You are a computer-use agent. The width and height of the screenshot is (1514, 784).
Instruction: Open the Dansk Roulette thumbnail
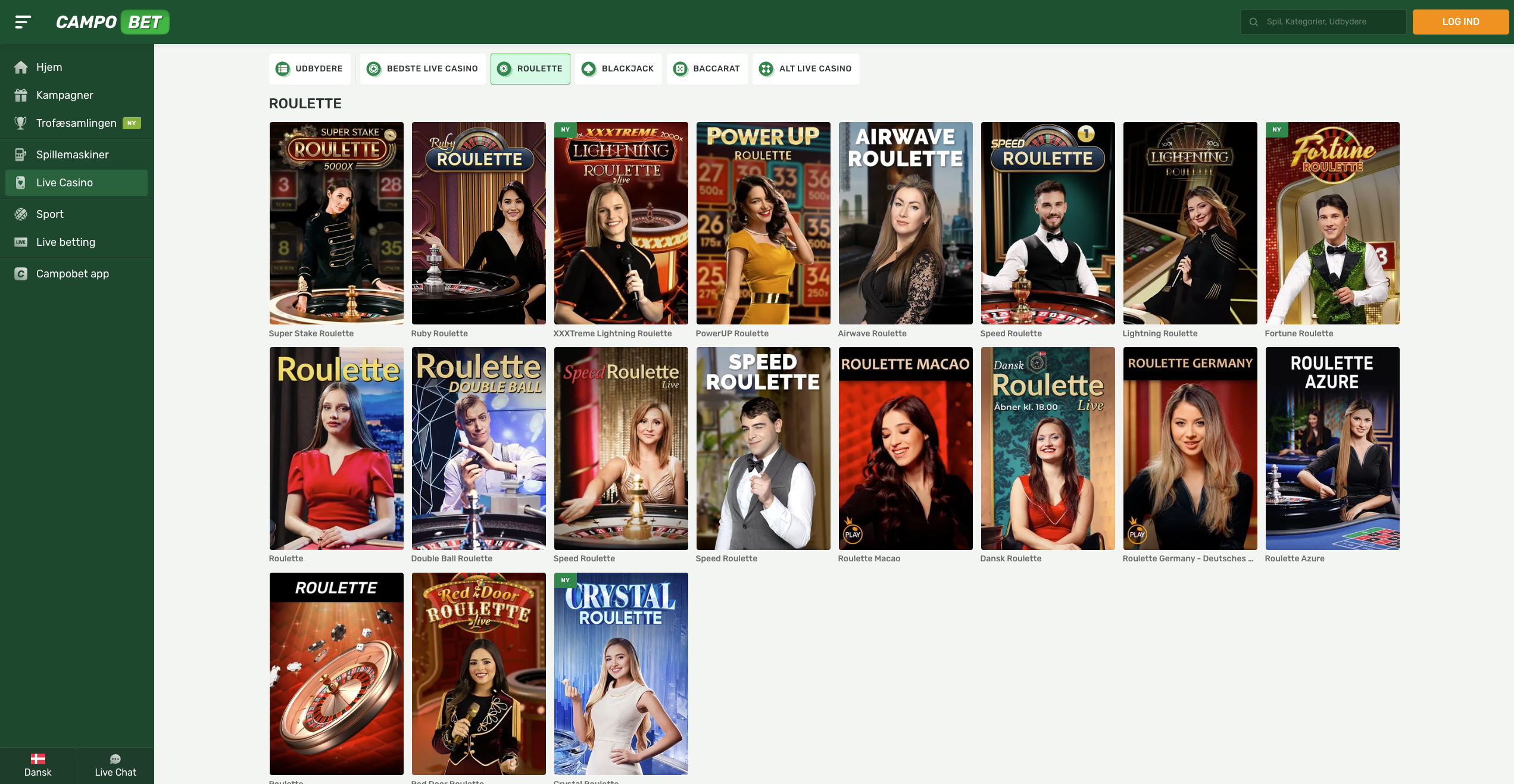1048,449
